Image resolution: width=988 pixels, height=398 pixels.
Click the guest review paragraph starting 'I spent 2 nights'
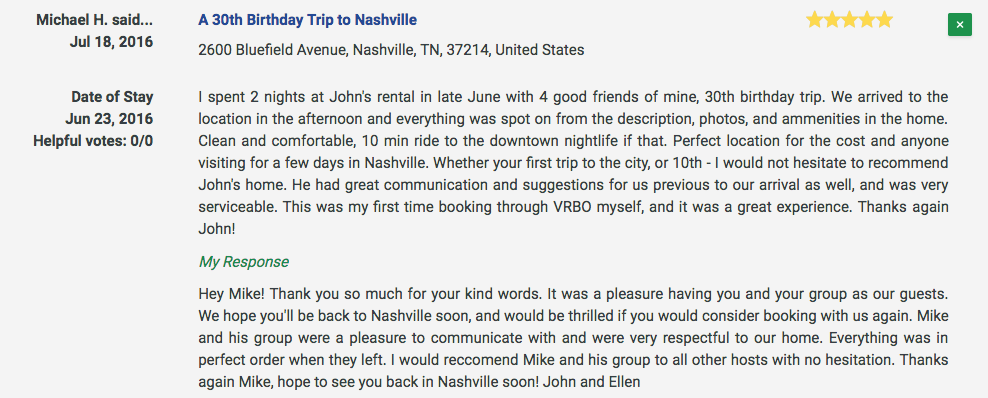point(573,162)
